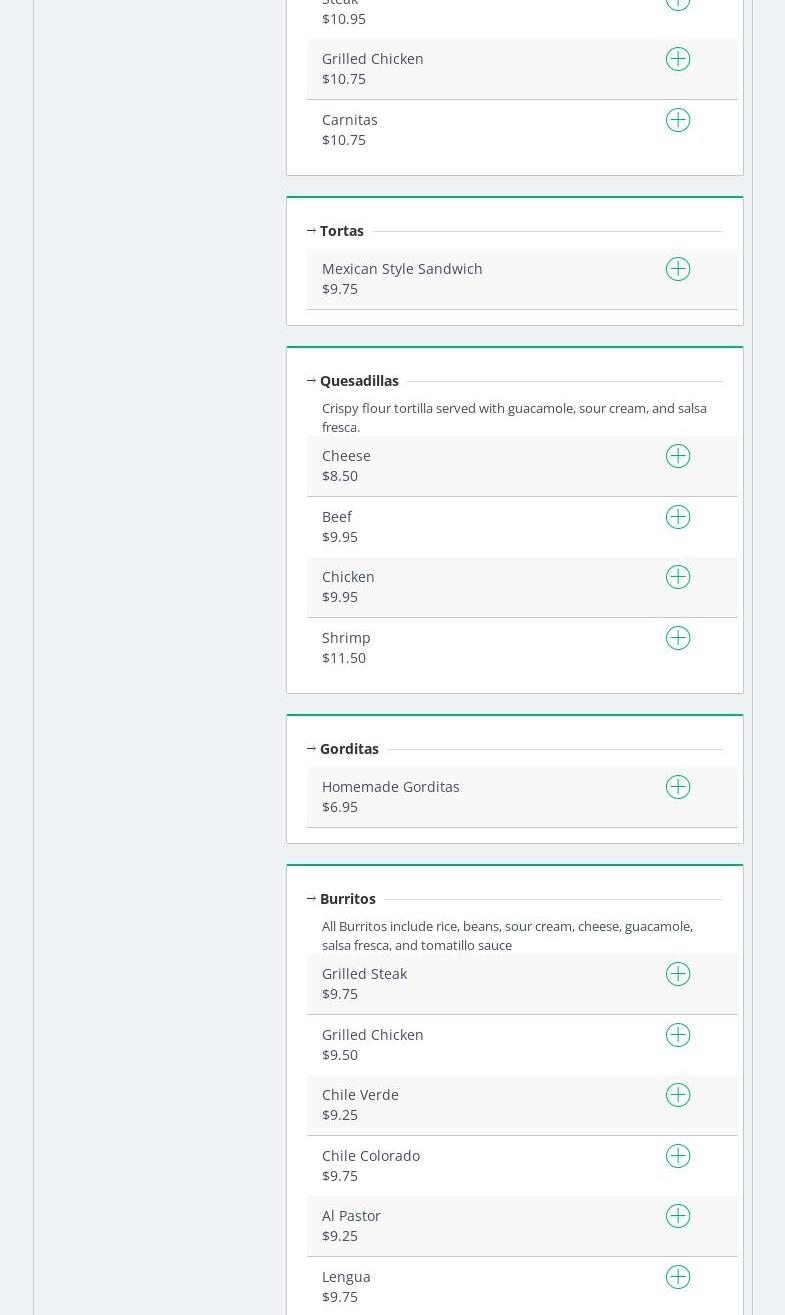This screenshot has width=785, height=1315.
Task: Select the Chicken quesadilla item name
Action: pyautogui.click(x=348, y=577)
